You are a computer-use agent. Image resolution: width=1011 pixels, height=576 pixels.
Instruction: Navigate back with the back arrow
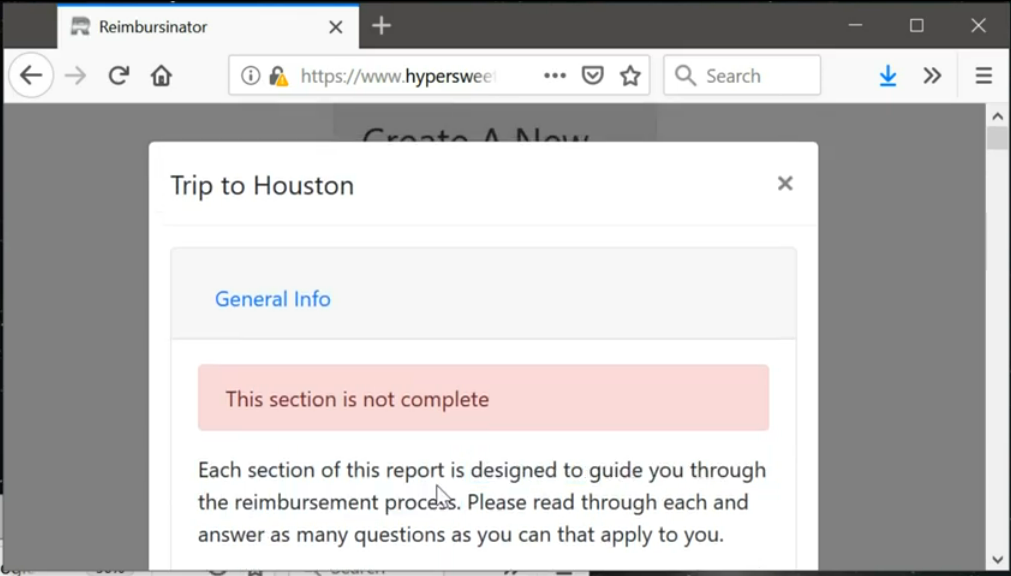tap(30, 75)
